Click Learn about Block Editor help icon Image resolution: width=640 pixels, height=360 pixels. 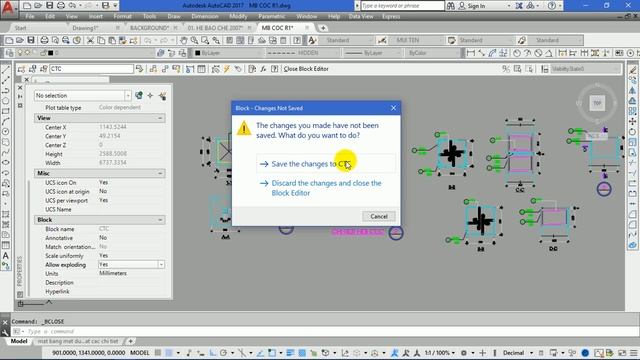coord(275,69)
